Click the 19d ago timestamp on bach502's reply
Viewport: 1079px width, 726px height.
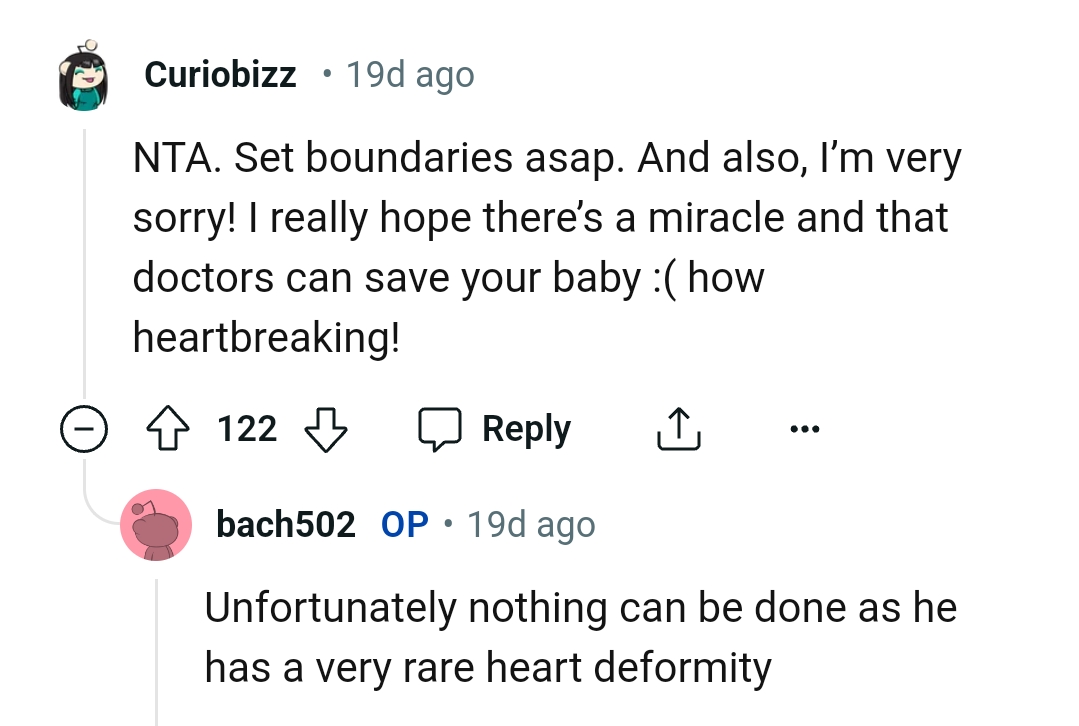530,523
